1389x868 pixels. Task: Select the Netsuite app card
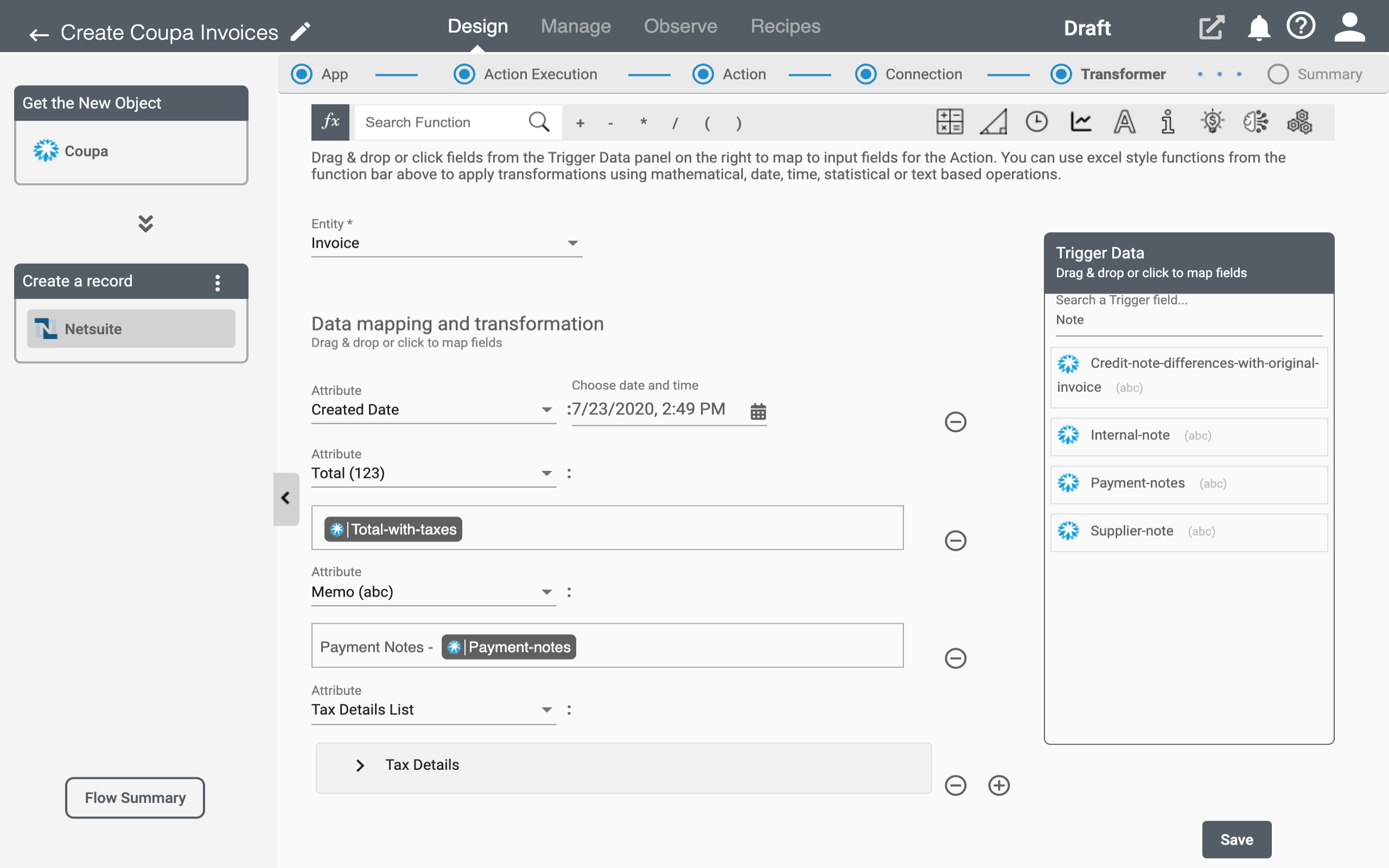tap(131, 328)
